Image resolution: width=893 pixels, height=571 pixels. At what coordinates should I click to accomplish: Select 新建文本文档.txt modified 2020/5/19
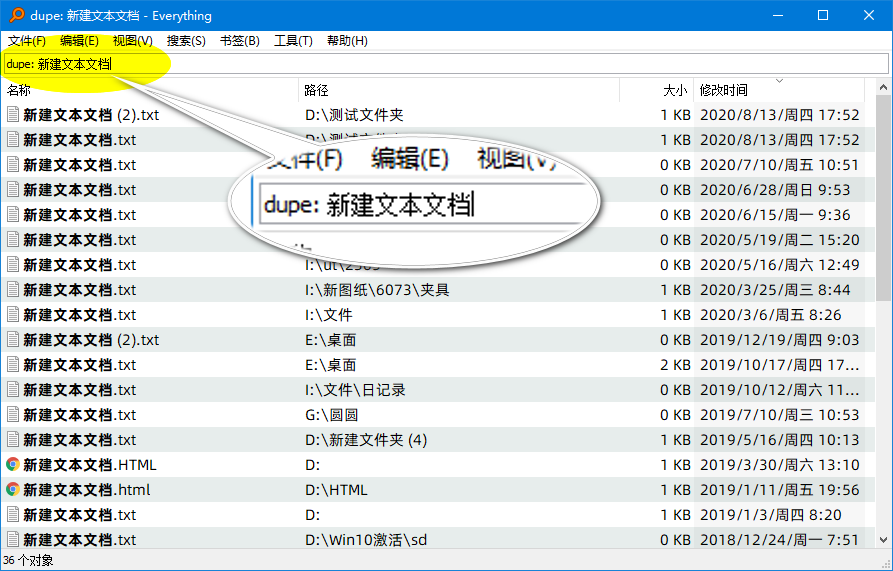80,240
